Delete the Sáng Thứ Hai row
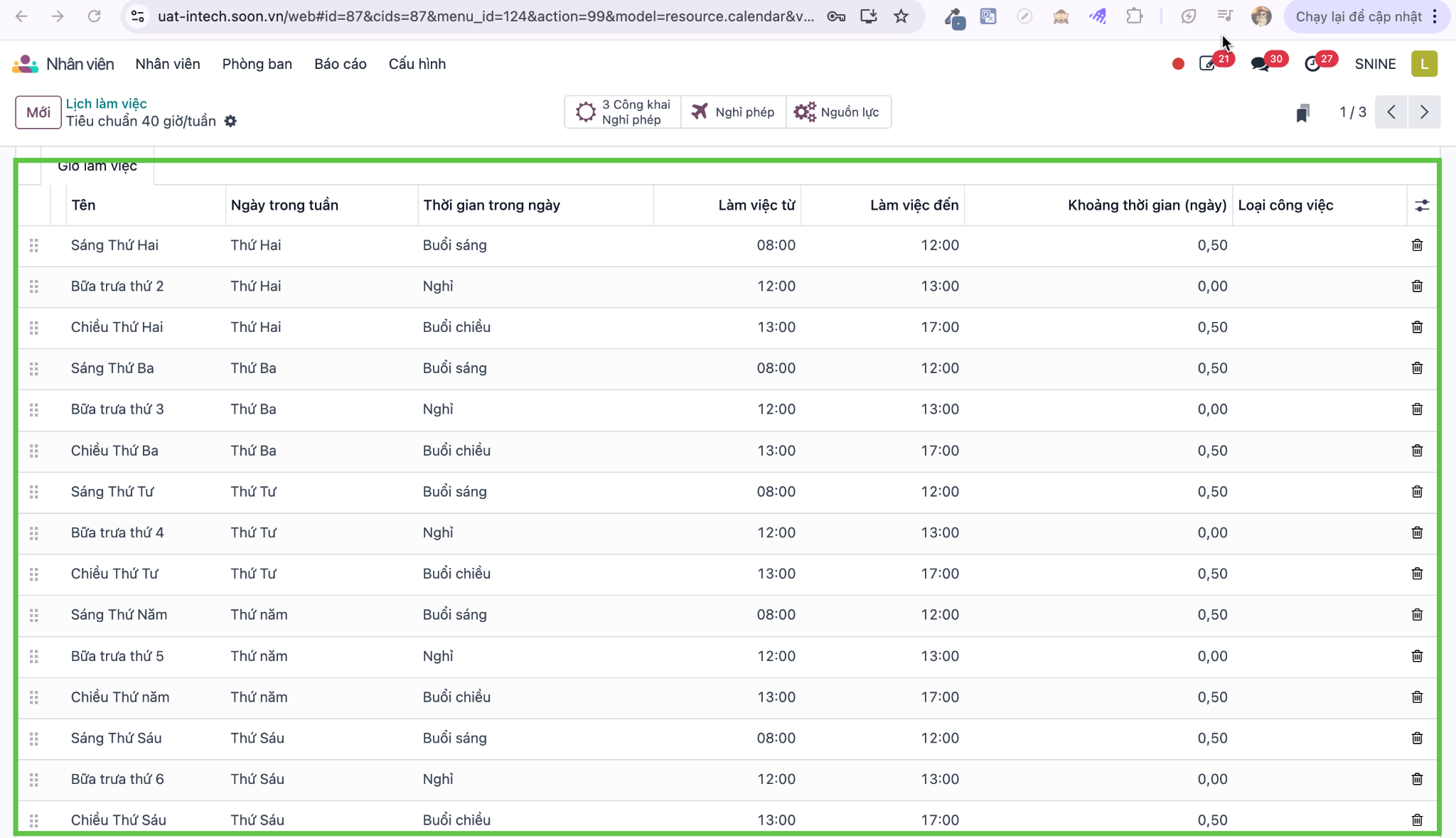 1417,245
